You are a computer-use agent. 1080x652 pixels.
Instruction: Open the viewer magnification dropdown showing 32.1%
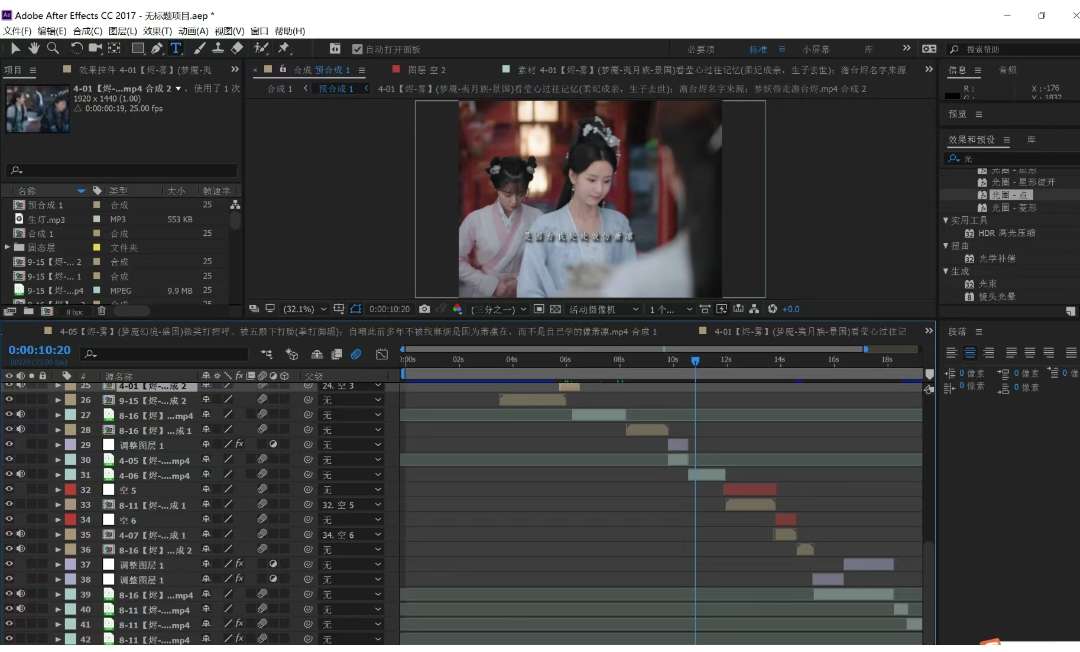click(305, 309)
